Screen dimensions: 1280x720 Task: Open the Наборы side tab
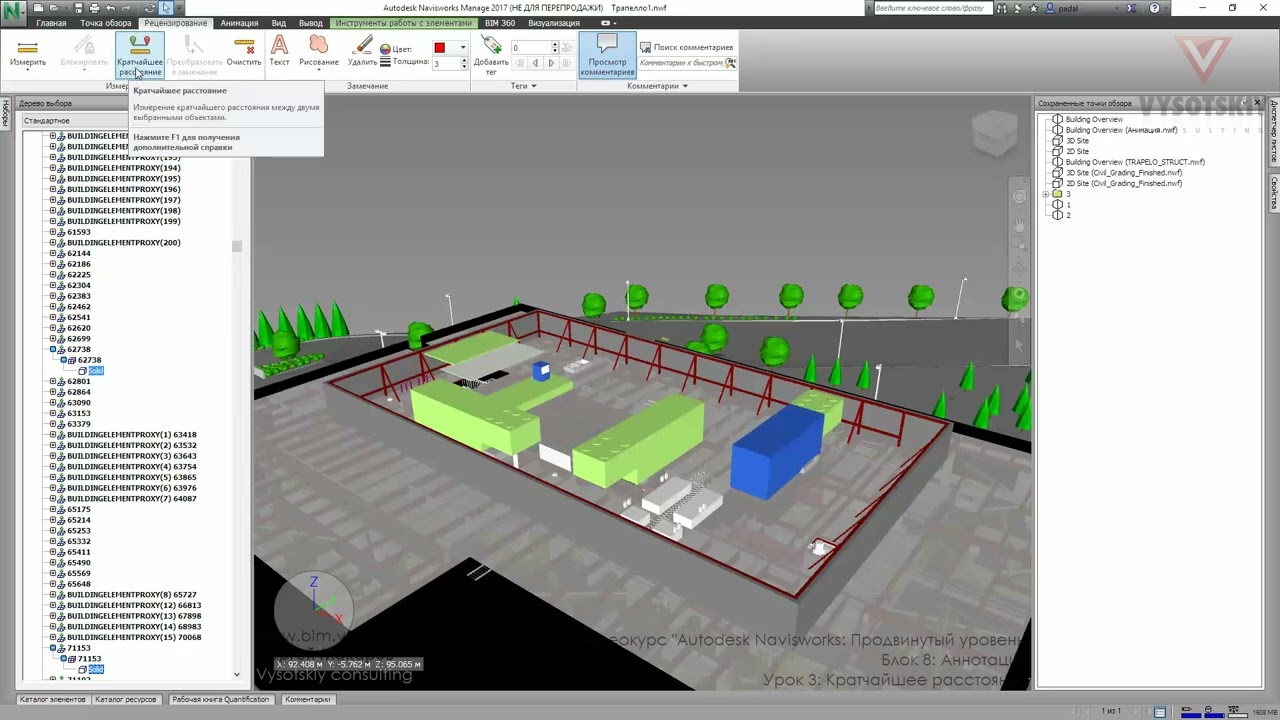pyautogui.click(x=6, y=112)
